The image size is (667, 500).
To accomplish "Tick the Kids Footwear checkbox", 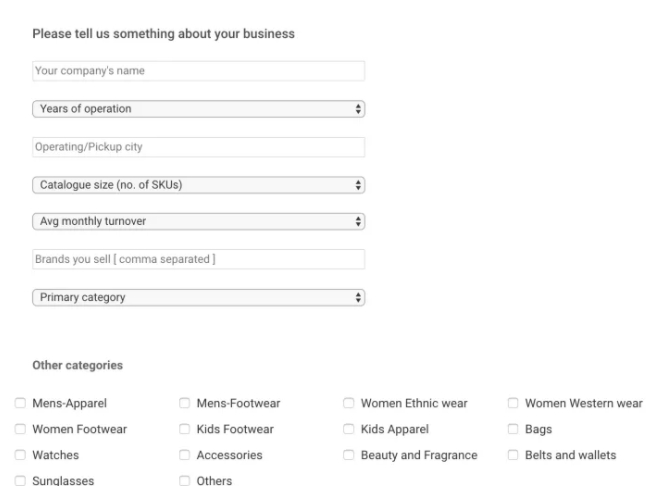I will pyautogui.click(x=185, y=430).
